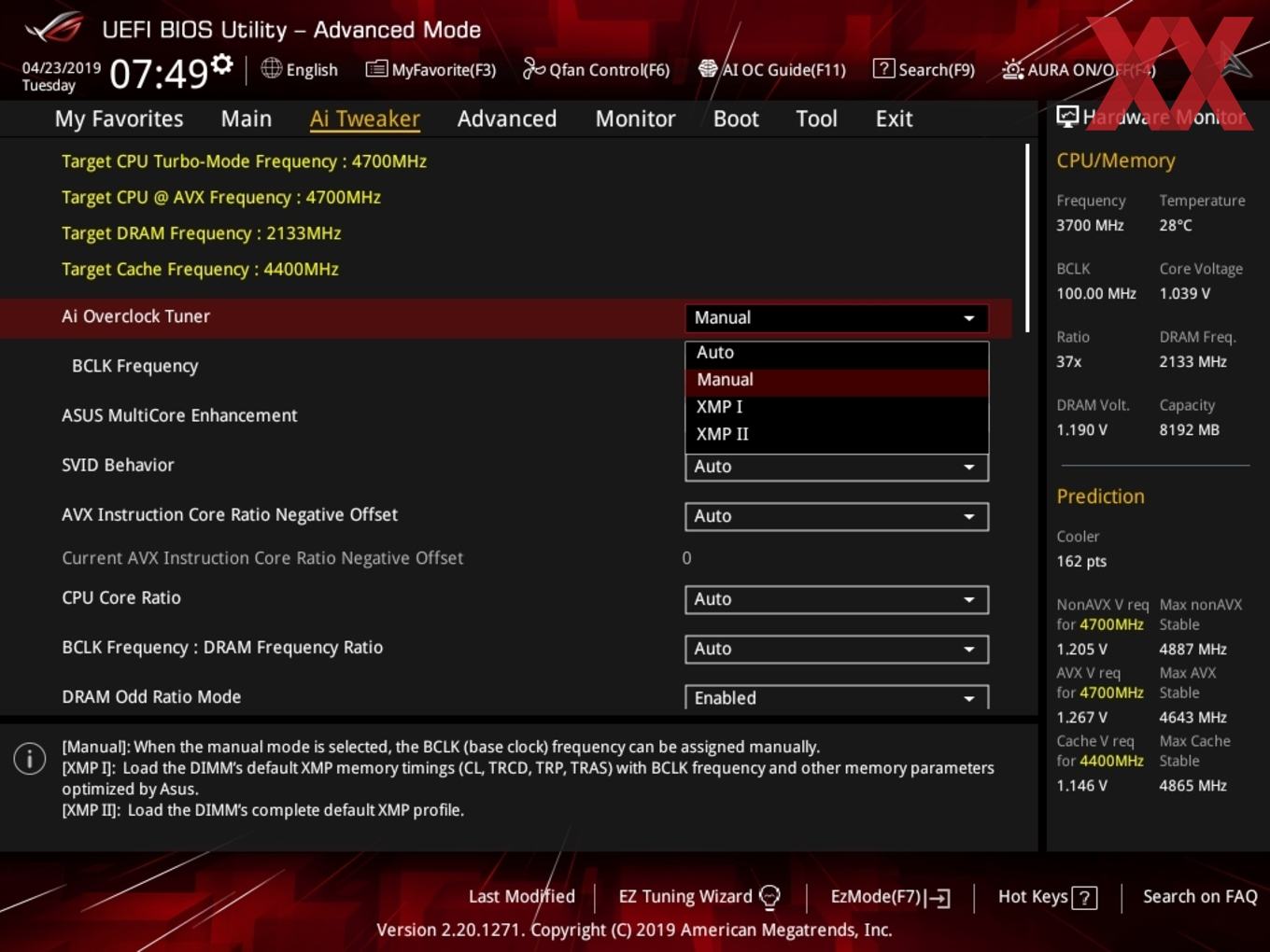Open AI OC Guide(F11)
The height and width of the screenshot is (952, 1270).
point(772,69)
